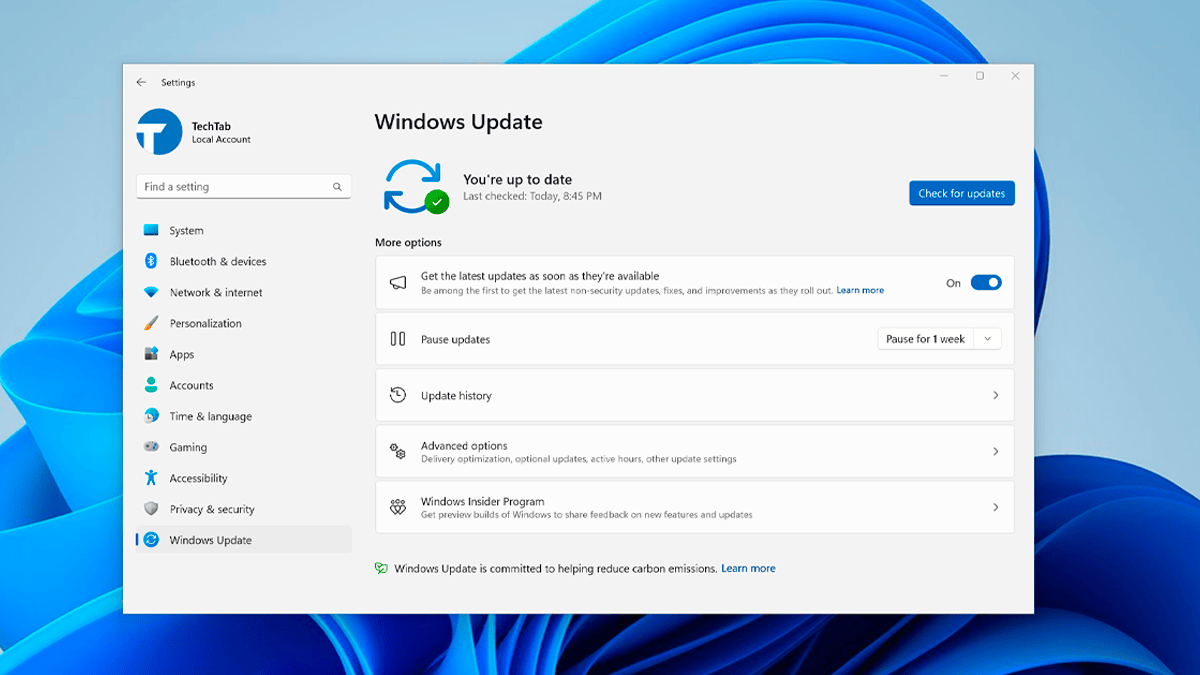Viewport: 1200px width, 675px height.
Task: Click Learn more link about carbon emissions
Action: coord(748,568)
